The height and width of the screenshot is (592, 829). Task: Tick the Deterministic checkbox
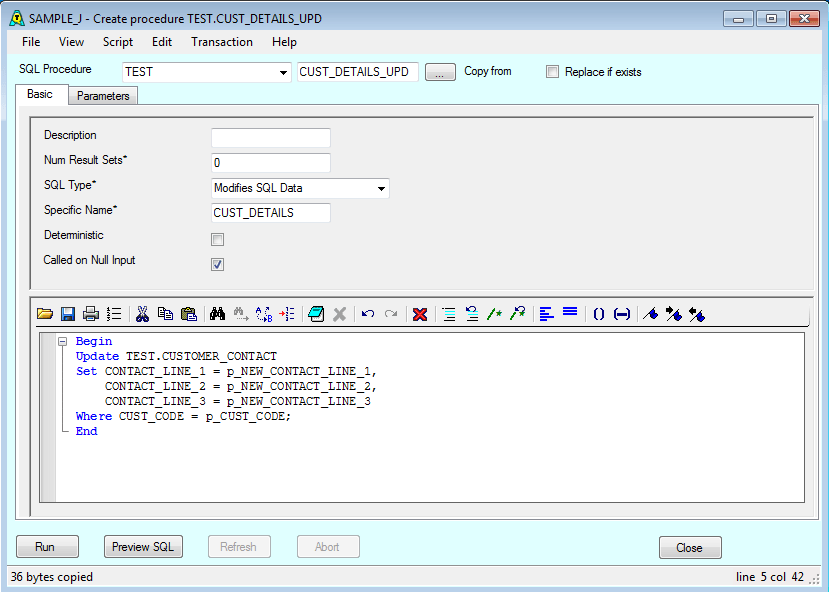(217, 239)
